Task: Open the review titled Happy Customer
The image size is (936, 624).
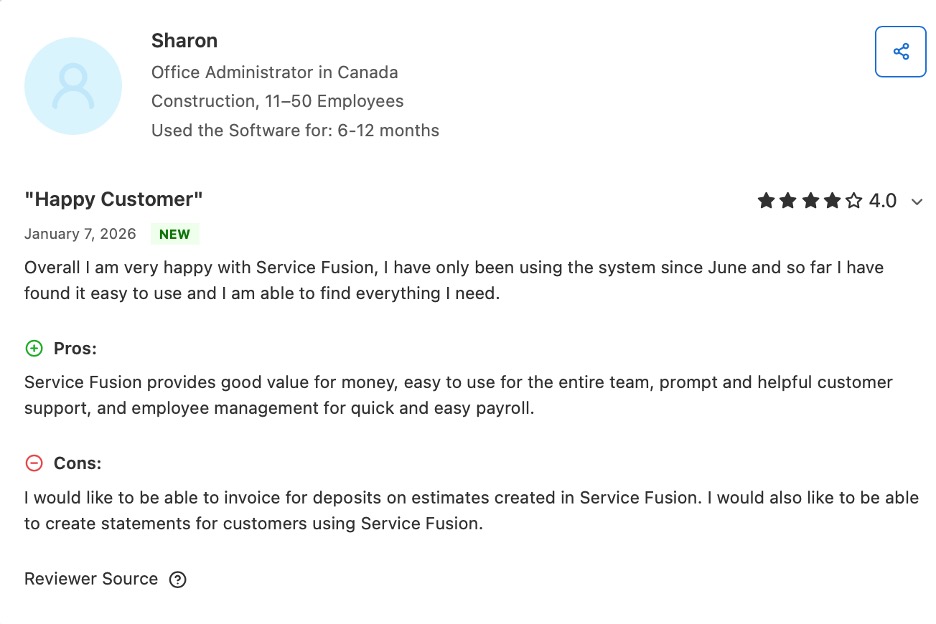Action: (x=115, y=199)
